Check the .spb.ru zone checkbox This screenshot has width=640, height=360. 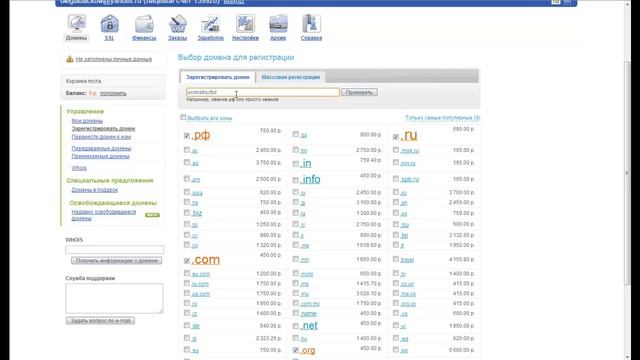(x=396, y=179)
